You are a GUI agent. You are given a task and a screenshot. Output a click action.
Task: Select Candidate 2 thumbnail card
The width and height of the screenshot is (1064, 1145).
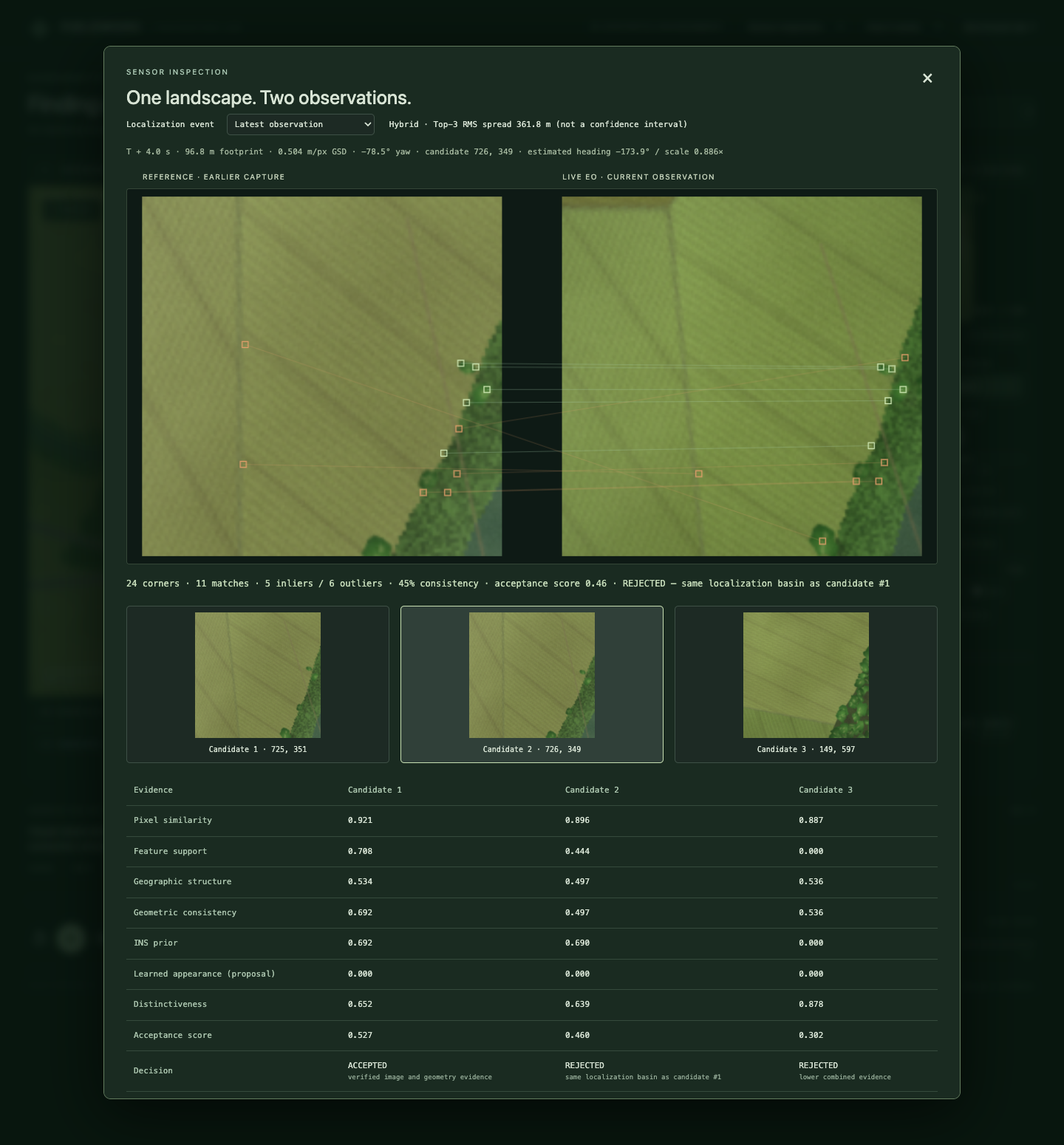(532, 684)
